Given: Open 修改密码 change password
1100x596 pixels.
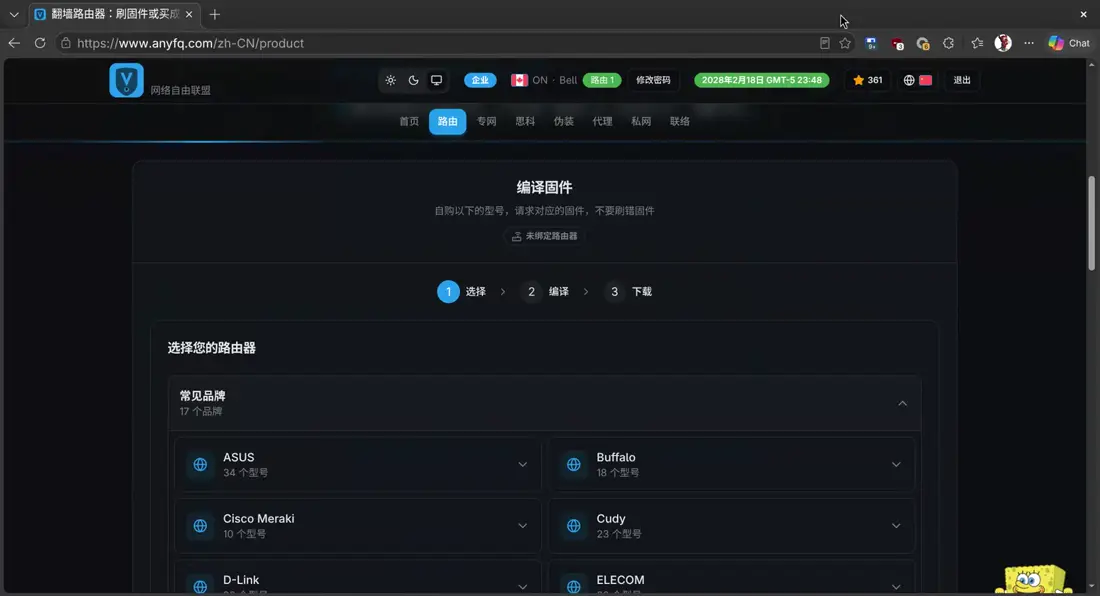Looking at the screenshot, I should coord(653,80).
